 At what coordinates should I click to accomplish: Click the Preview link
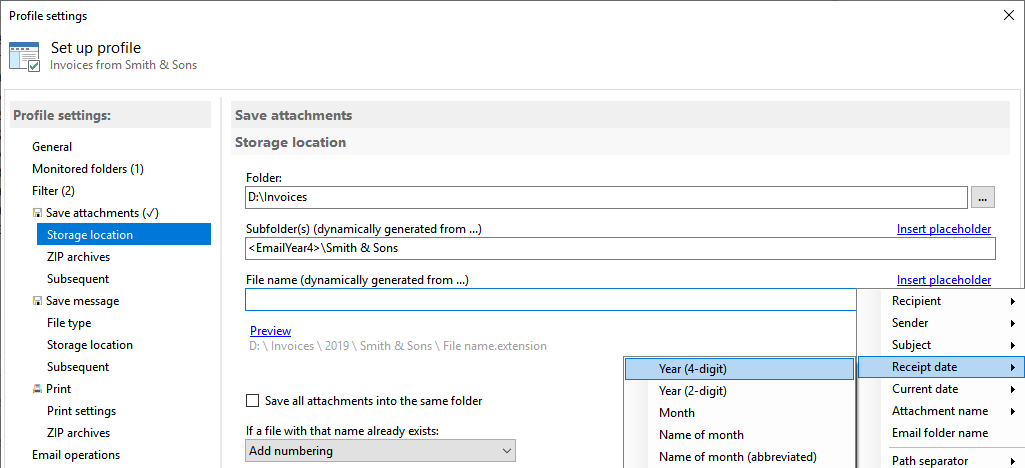[271, 331]
